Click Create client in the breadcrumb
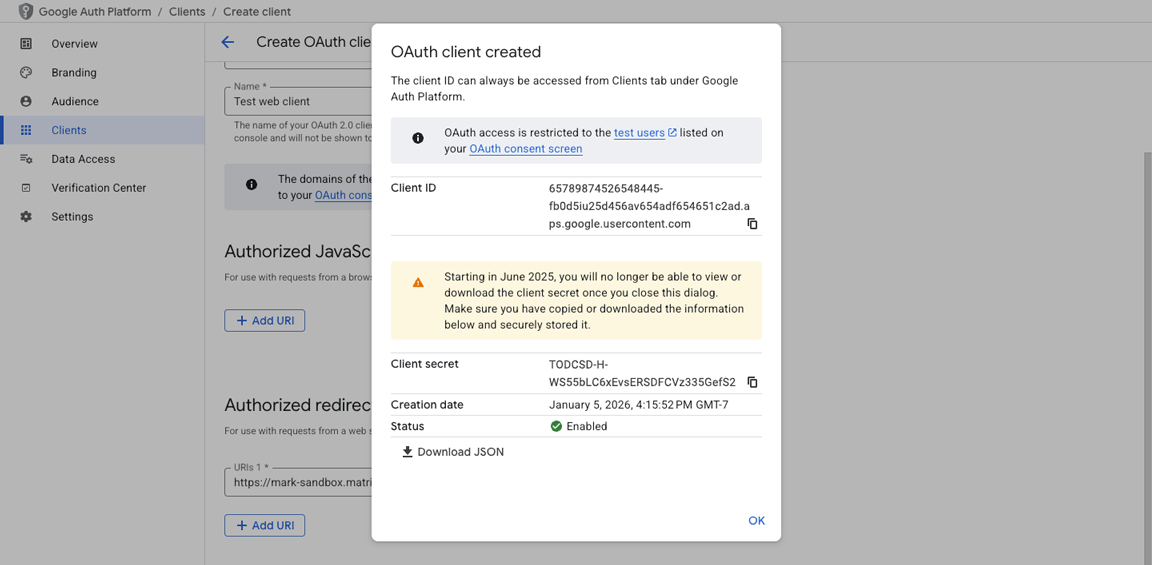The height and width of the screenshot is (565, 1152). [257, 12]
